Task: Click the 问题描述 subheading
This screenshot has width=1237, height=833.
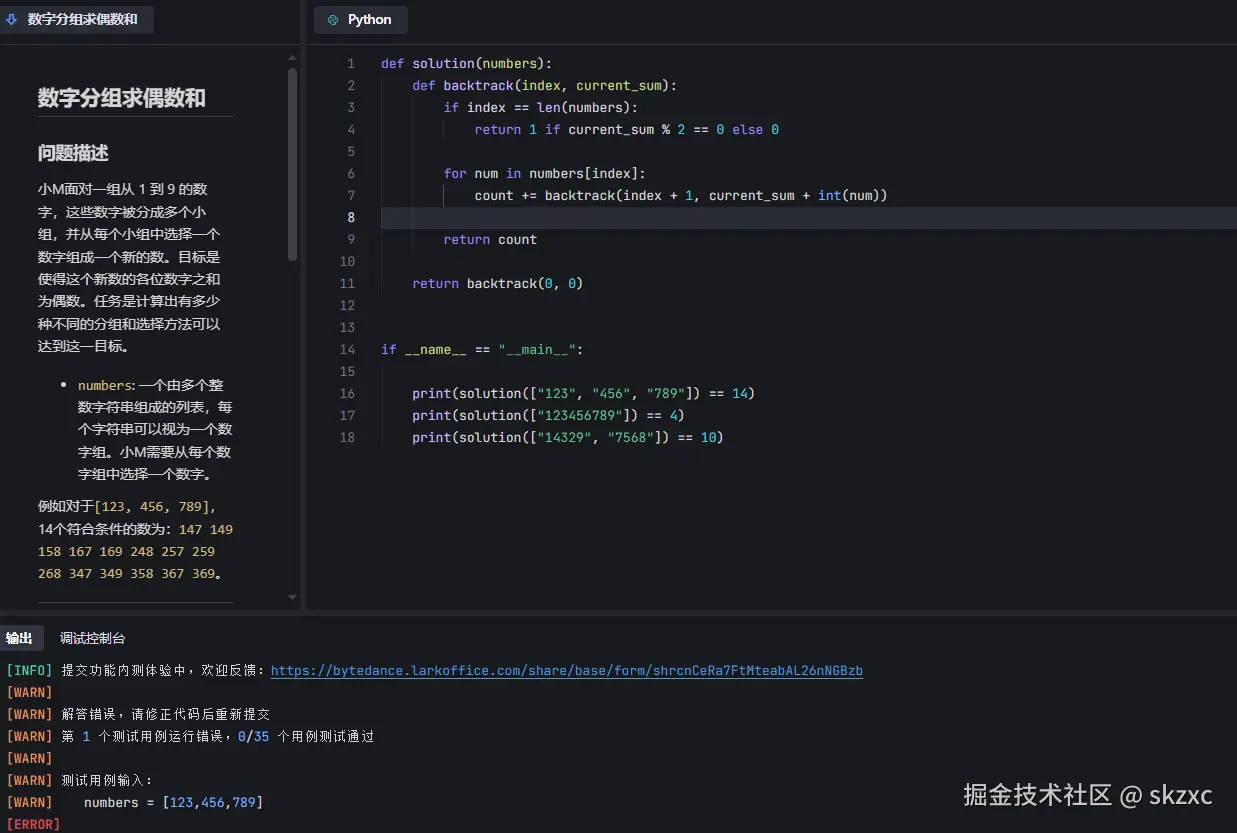Action: (73, 153)
